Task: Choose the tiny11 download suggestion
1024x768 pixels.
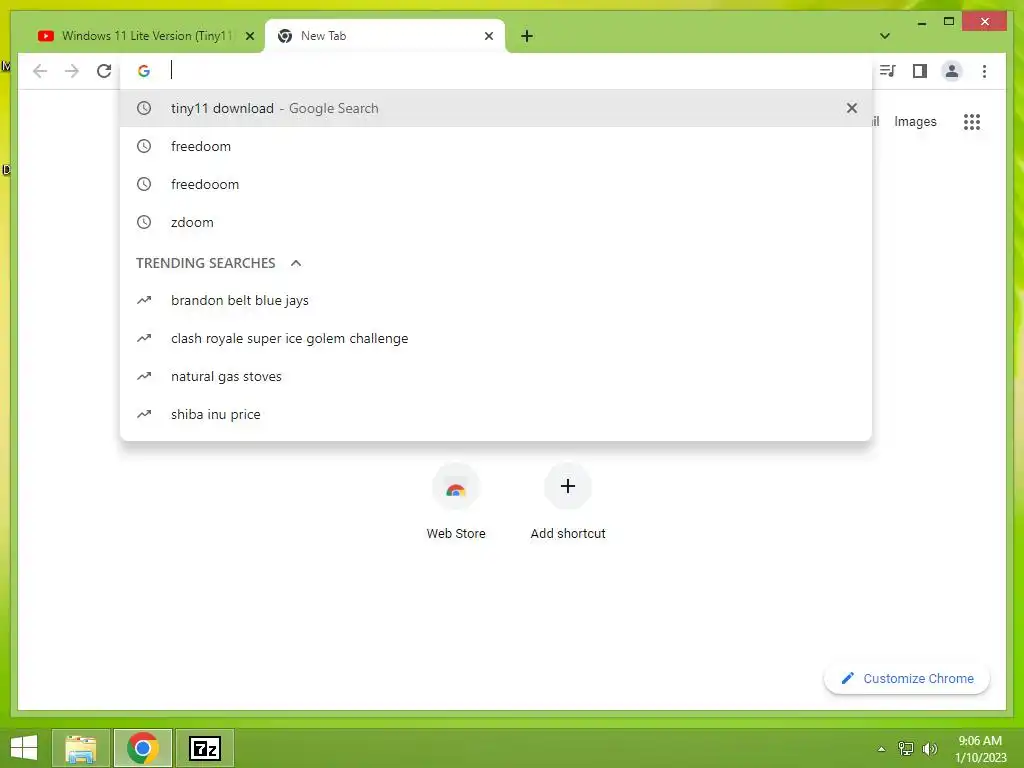Action: click(x=496, y=108)
